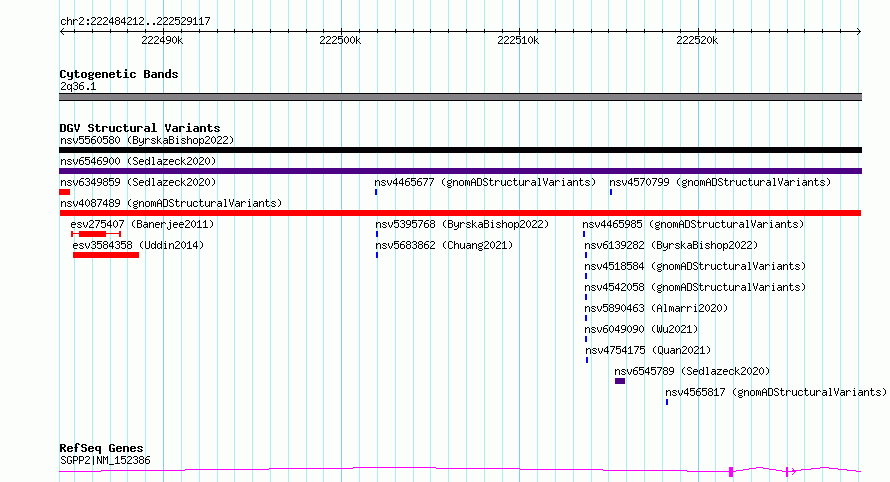890x482 pixels.
Task: Click the blue nsv4465985 variant marker
Action: [x=583, y=234]
